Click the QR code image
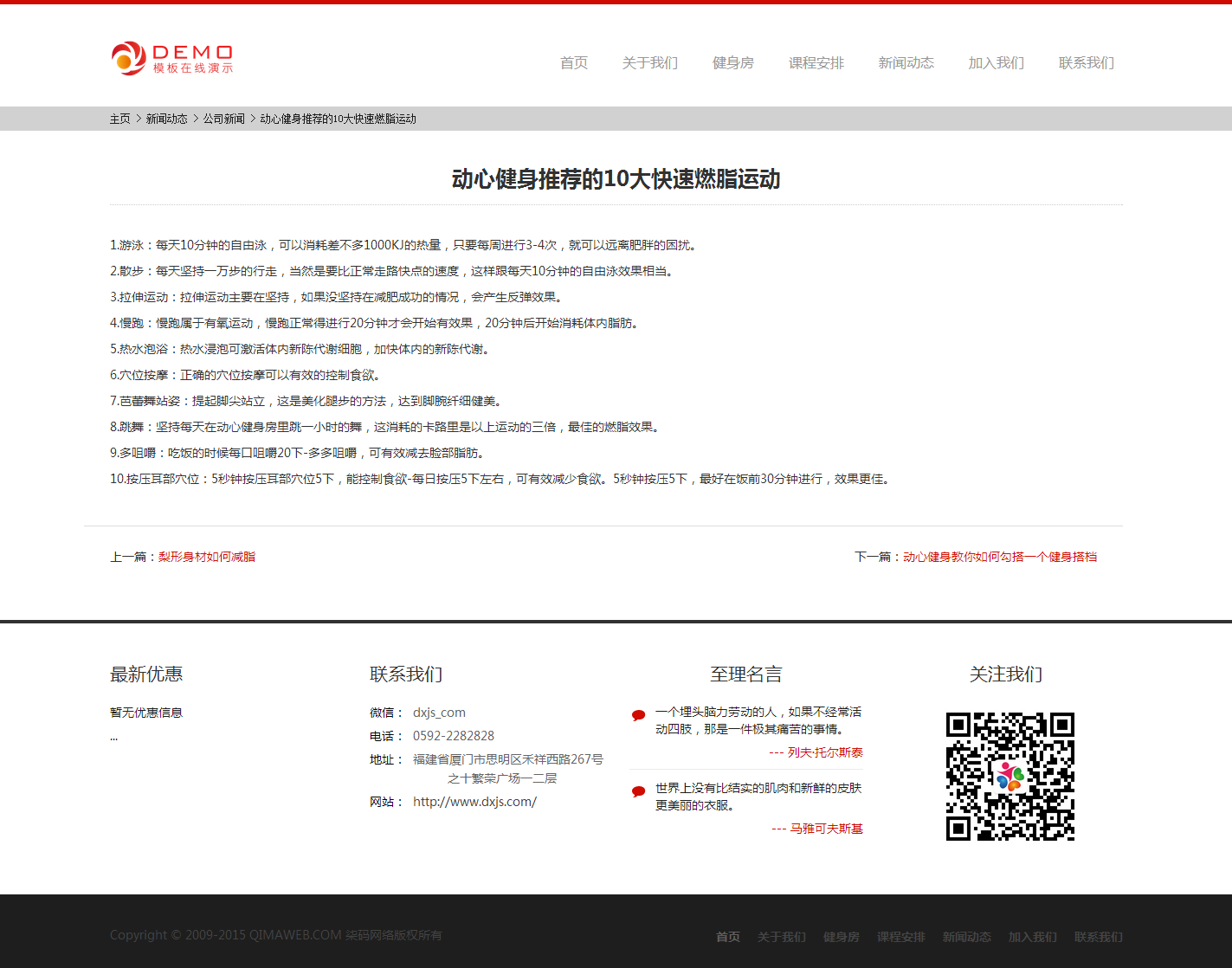 (x=1009, y=777)
